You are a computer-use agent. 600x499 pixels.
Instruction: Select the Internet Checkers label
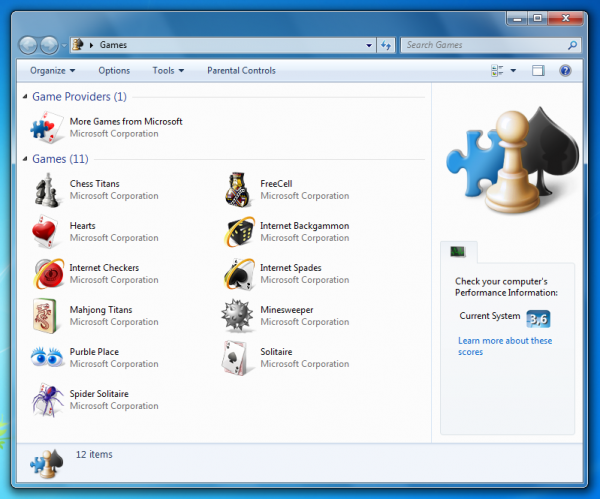104,268
